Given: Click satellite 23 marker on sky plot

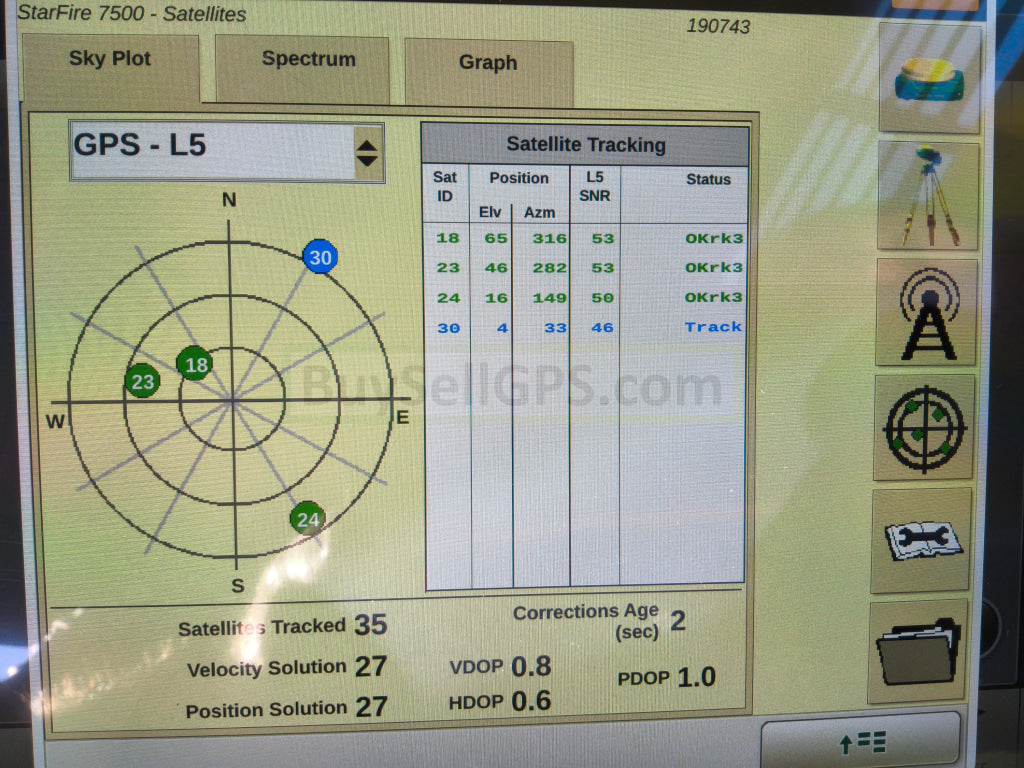Looking at the screenshot, I should point(143,381).
